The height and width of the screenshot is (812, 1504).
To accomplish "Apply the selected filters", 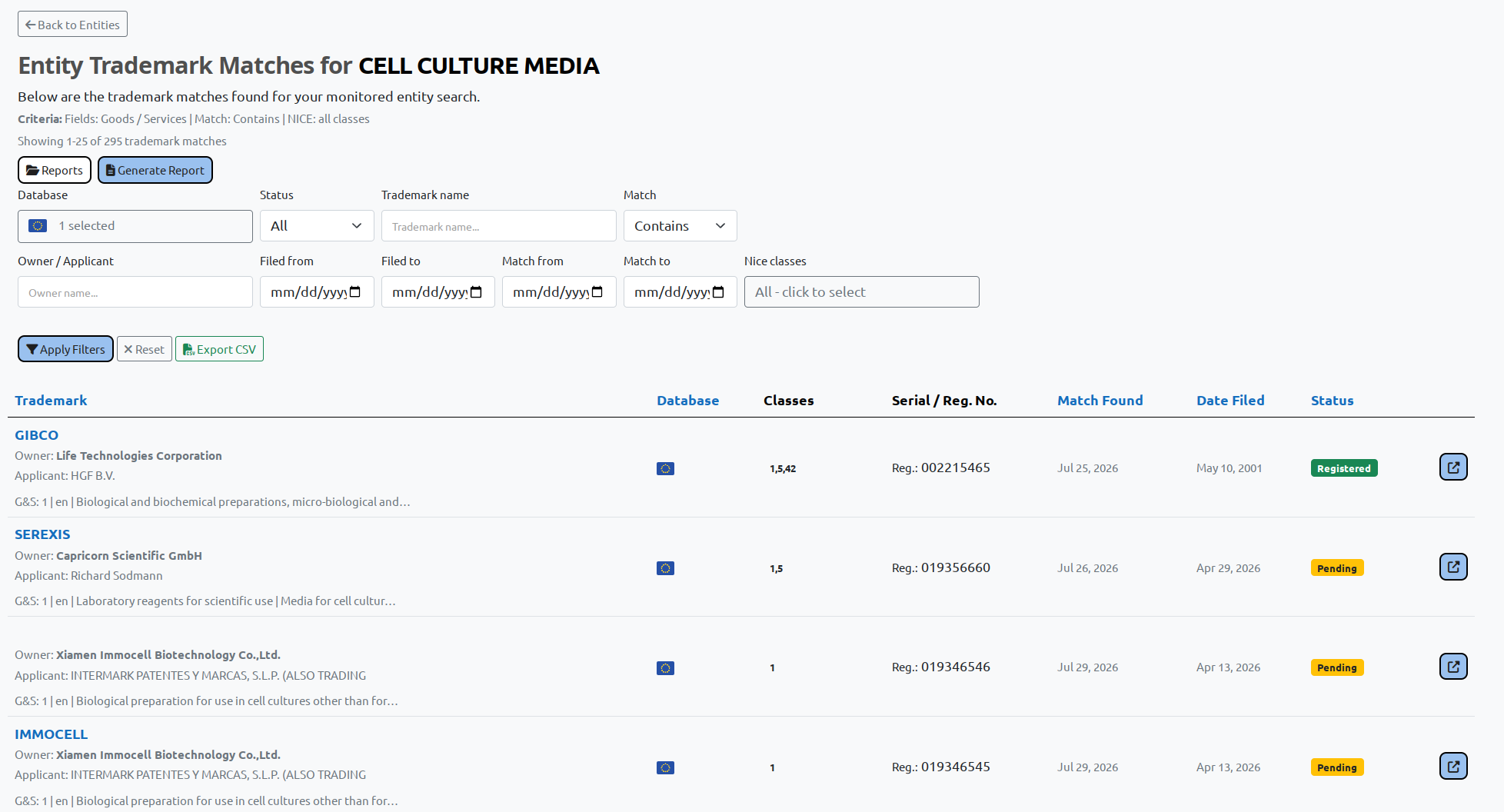I will [65, 349].
